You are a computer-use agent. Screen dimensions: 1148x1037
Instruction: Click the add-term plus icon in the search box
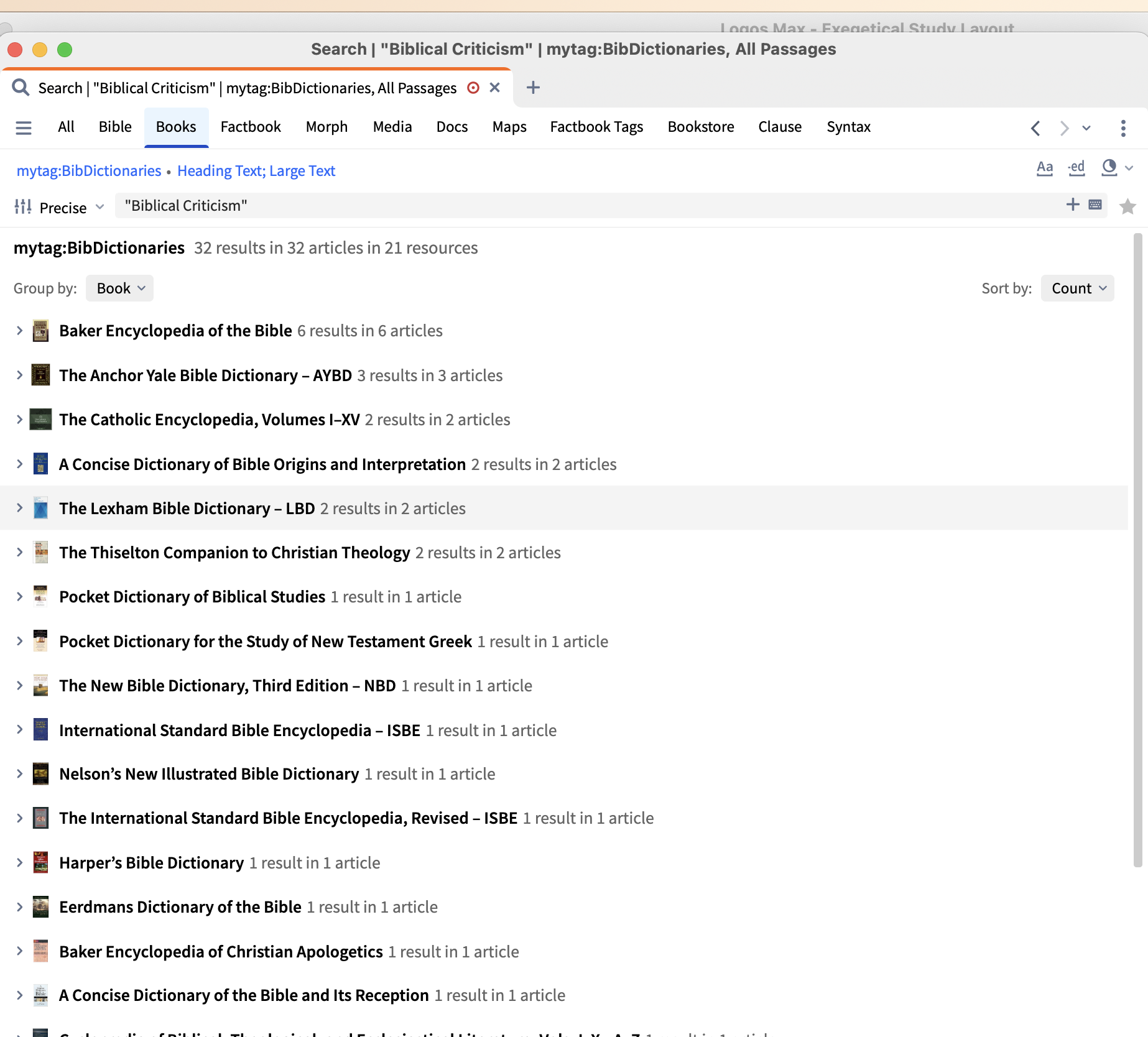pyautogui.click(x=1073, y=205)
